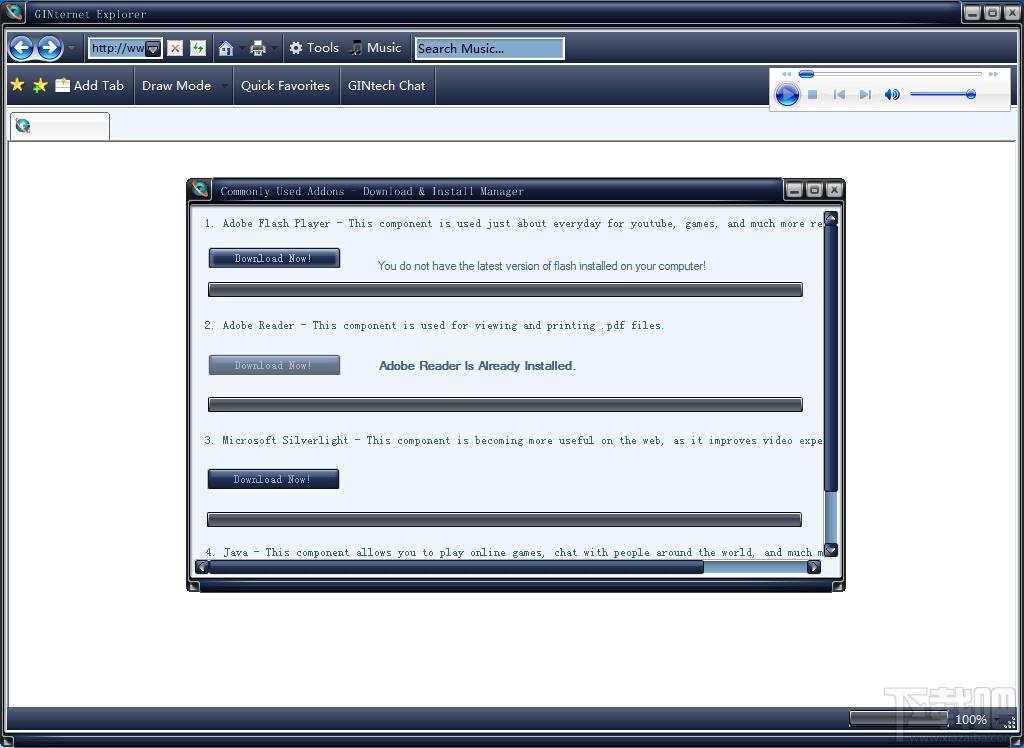Viewport: 1024px width, 748px height.
Task: Click the Silverlight download progress bar
Action: 504,519
